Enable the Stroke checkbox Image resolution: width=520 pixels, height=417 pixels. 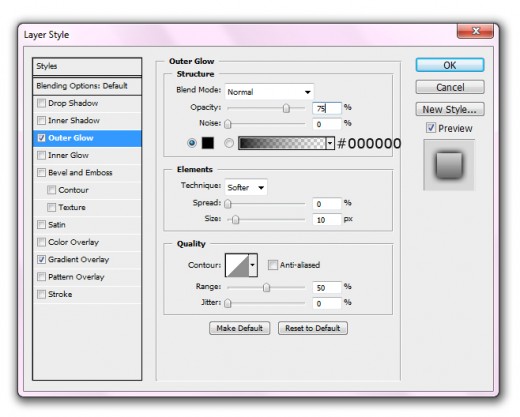coord(41,294)
